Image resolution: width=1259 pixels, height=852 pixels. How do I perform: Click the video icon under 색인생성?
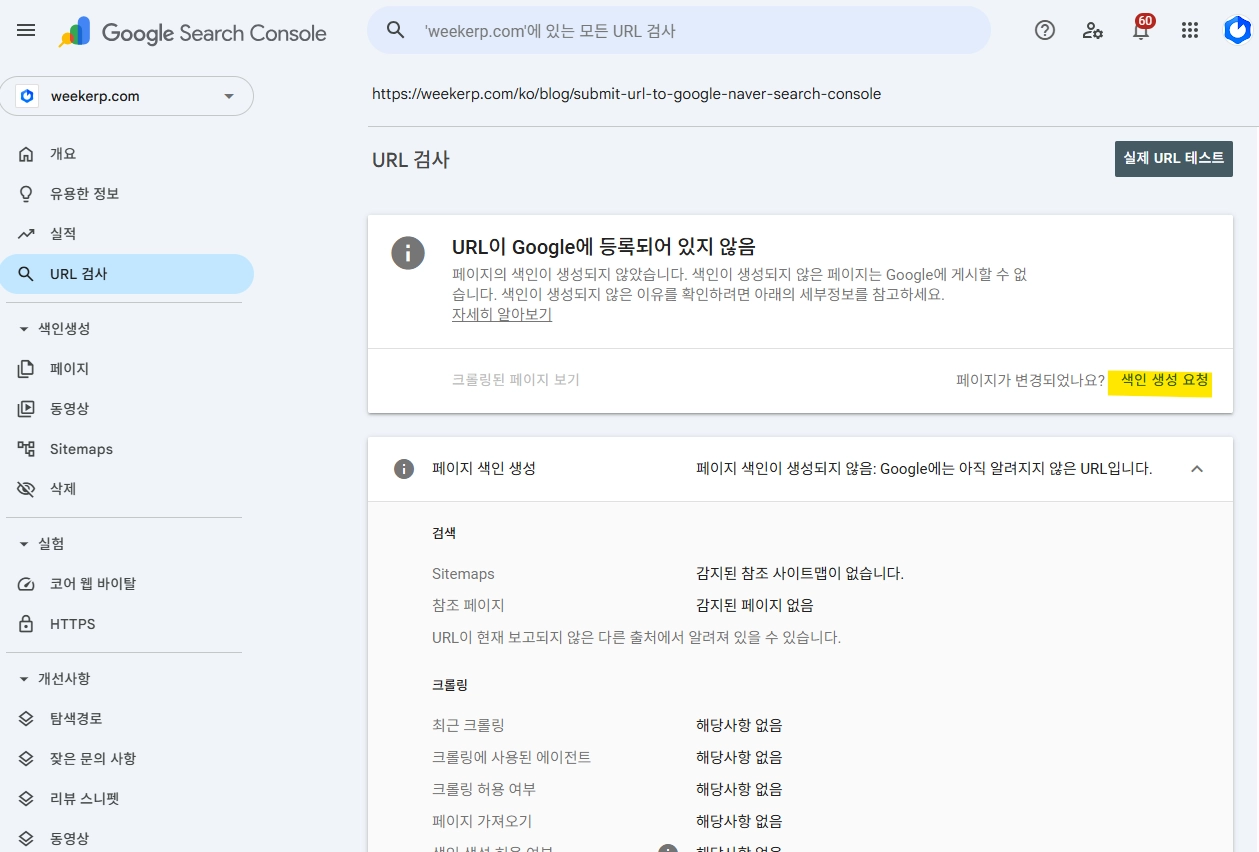[x=26, y=409]
